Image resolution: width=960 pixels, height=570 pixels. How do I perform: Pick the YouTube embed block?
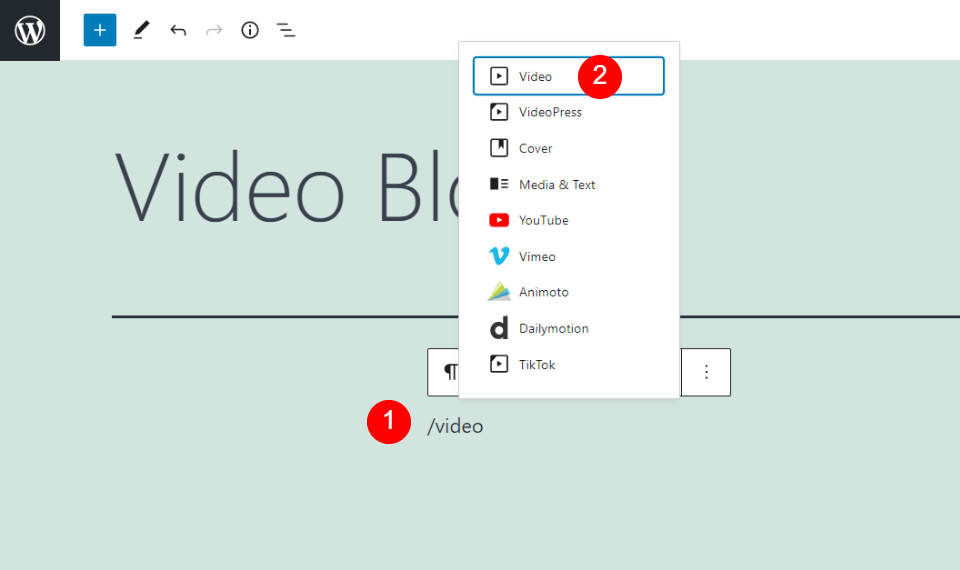(568, 220)
